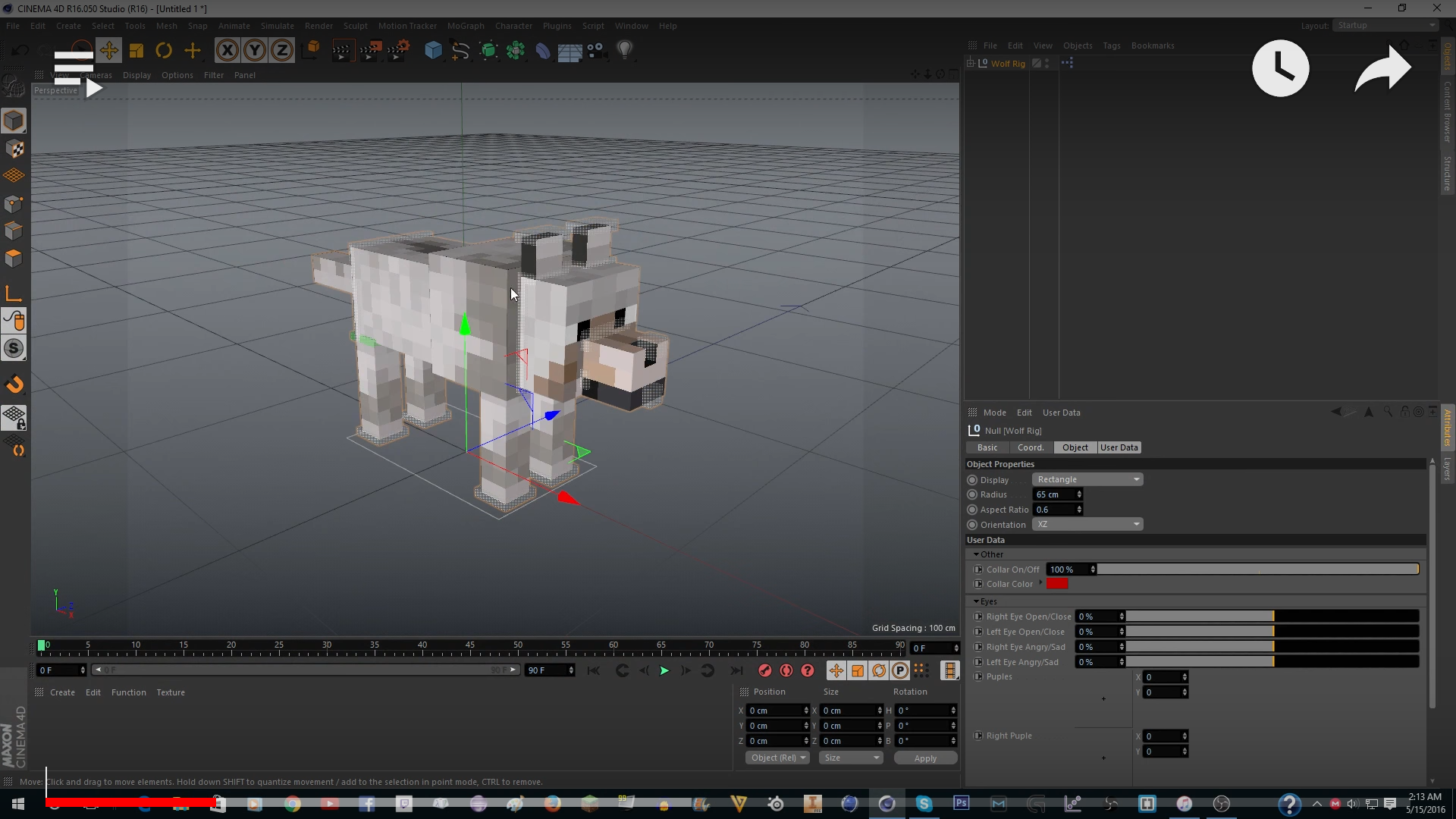
Task: Toggle Wolf Rig visibility dots in Objects manager
Action: tap(1047, 64)
